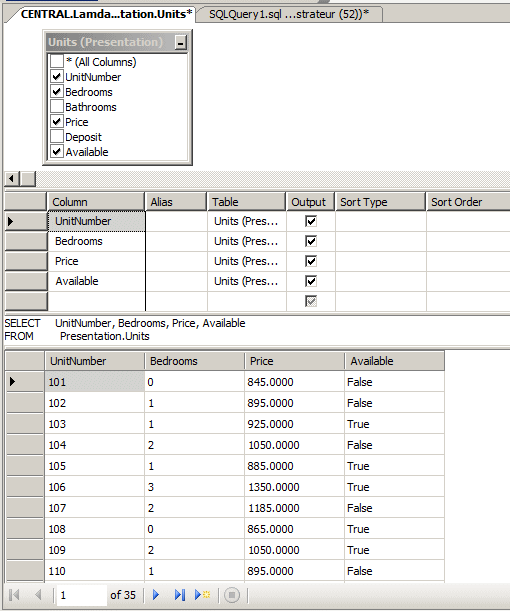510x611 pixels.
Task: Toggle Output checkbox for Price criteria row
Action: (311, 261)
